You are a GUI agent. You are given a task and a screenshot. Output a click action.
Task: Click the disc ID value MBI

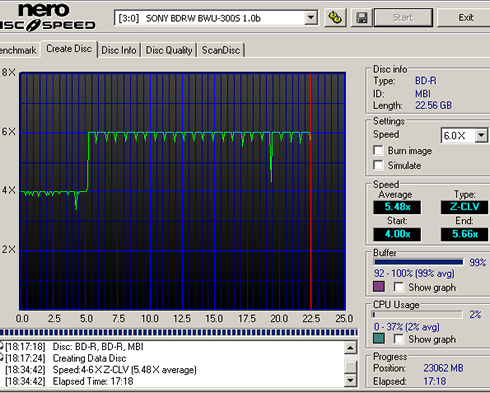423,94
